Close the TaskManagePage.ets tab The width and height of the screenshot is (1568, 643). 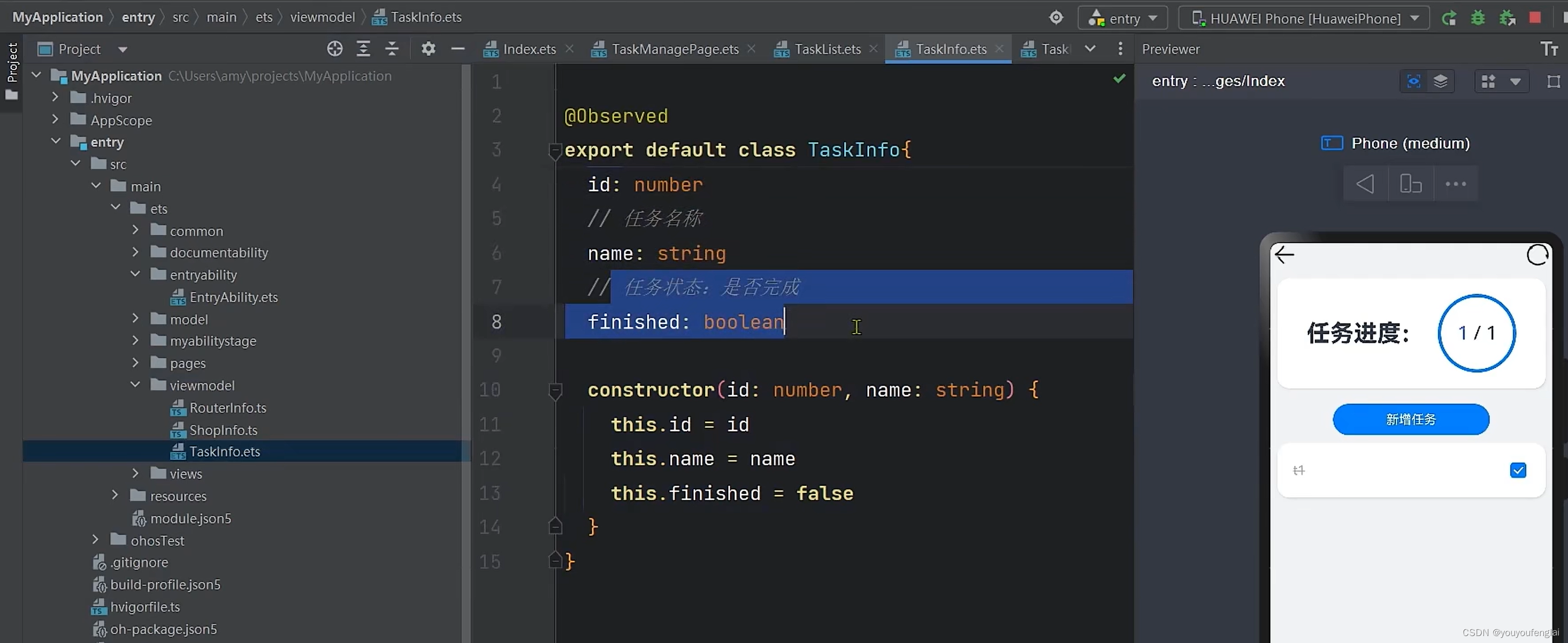pos(752,49)
